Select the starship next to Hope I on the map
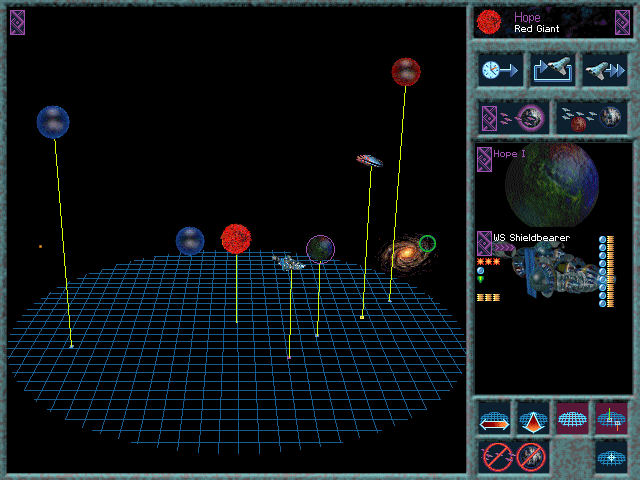Image resolution: width=640 pixels, height=480 pixels. pos(289,263)
